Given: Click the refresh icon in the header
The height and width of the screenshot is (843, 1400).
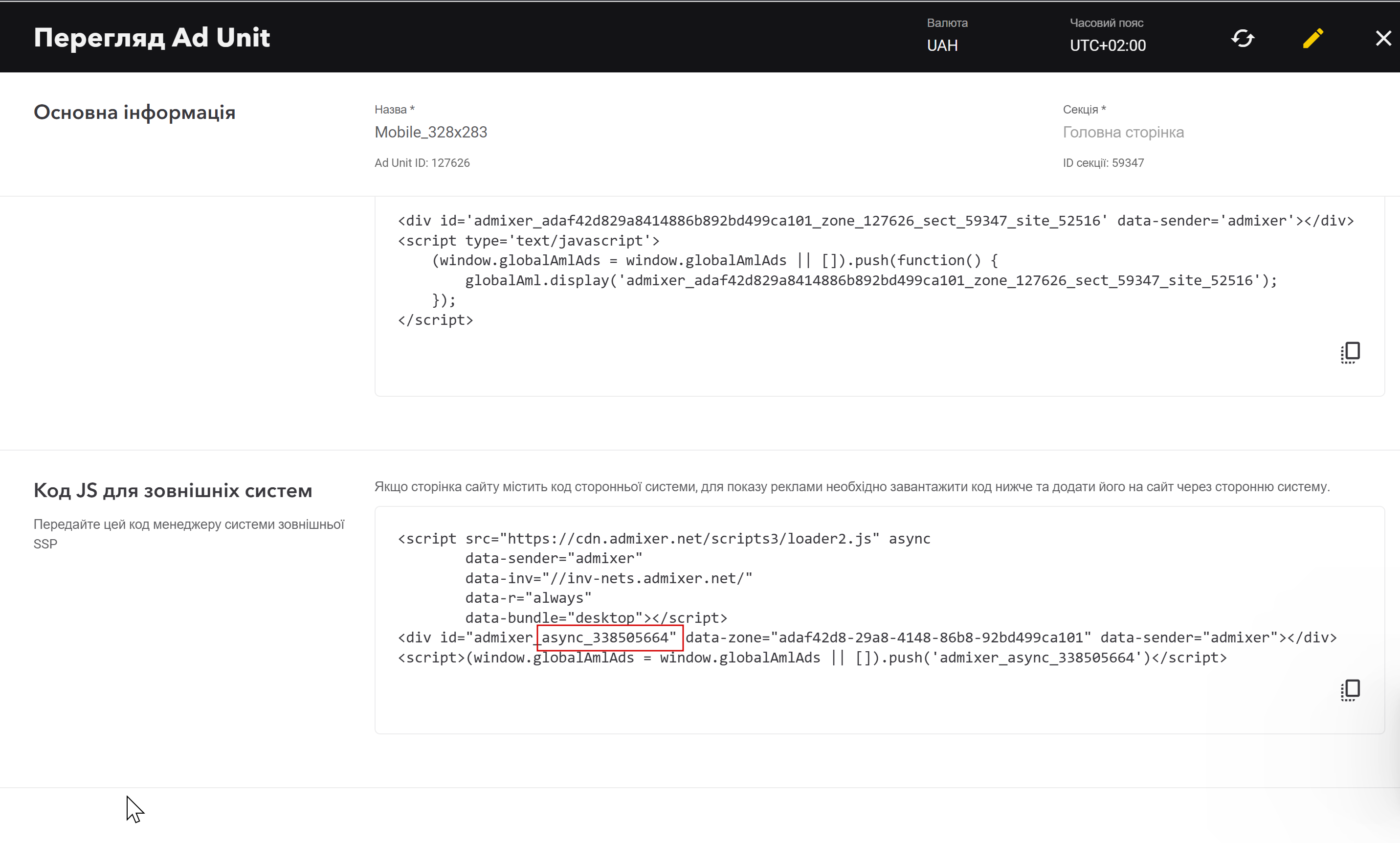Looking at the screenshot, I should pos(1242,38).
